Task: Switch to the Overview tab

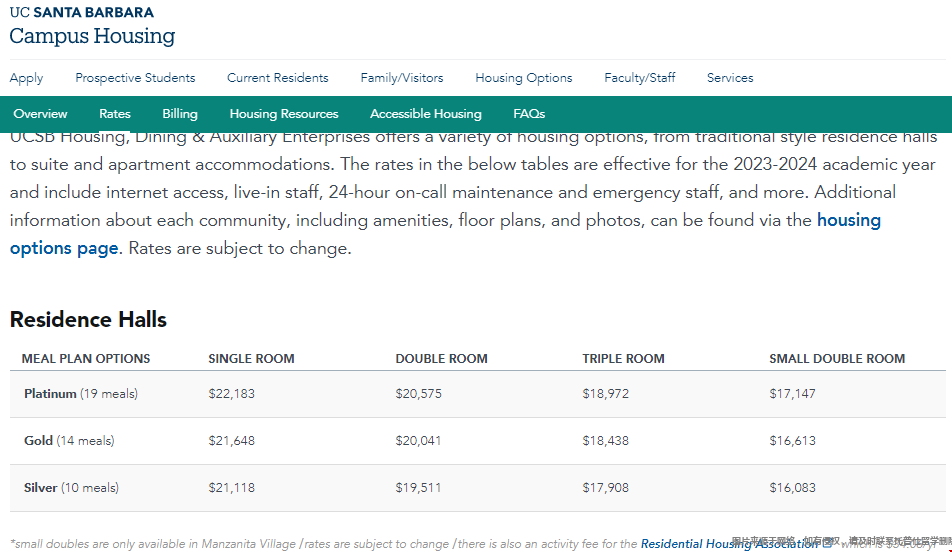Action: [x=40, y=114]
